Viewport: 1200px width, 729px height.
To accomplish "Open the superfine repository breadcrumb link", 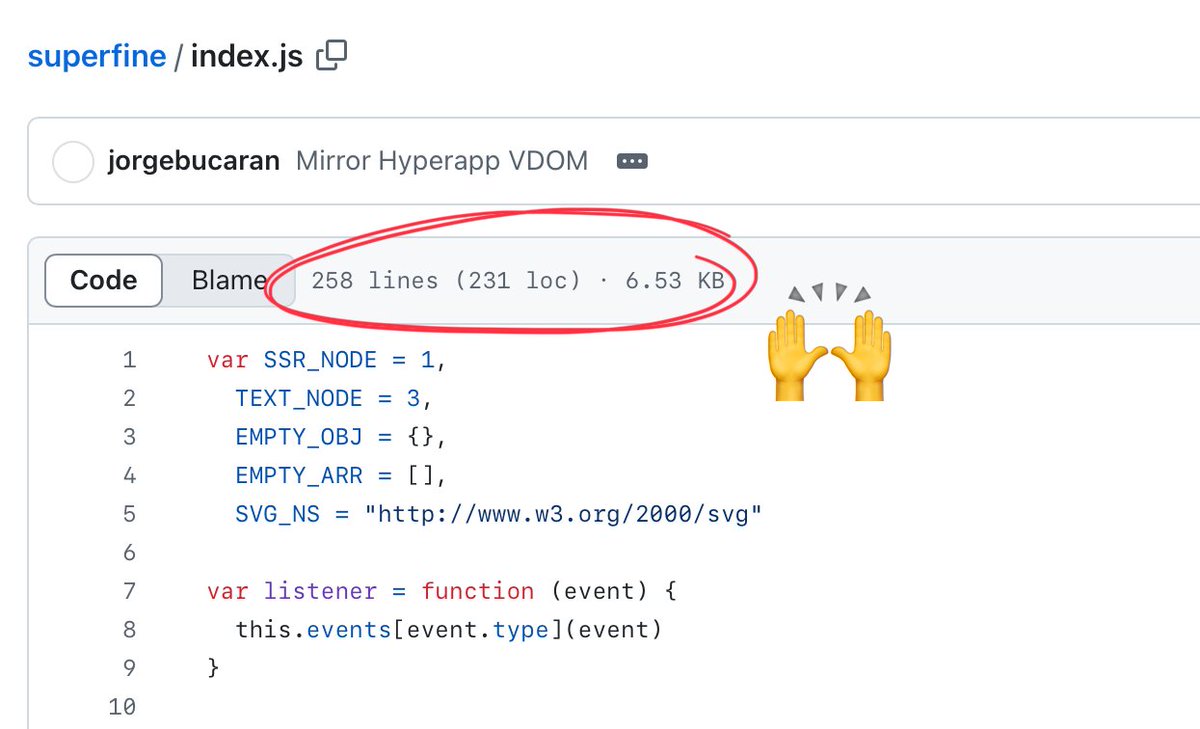I will point(97,56).
